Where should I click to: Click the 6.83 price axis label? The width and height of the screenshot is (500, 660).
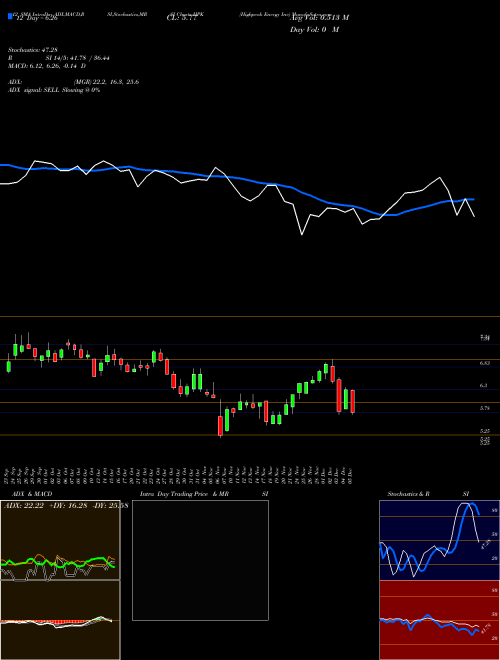click(485, 362)
